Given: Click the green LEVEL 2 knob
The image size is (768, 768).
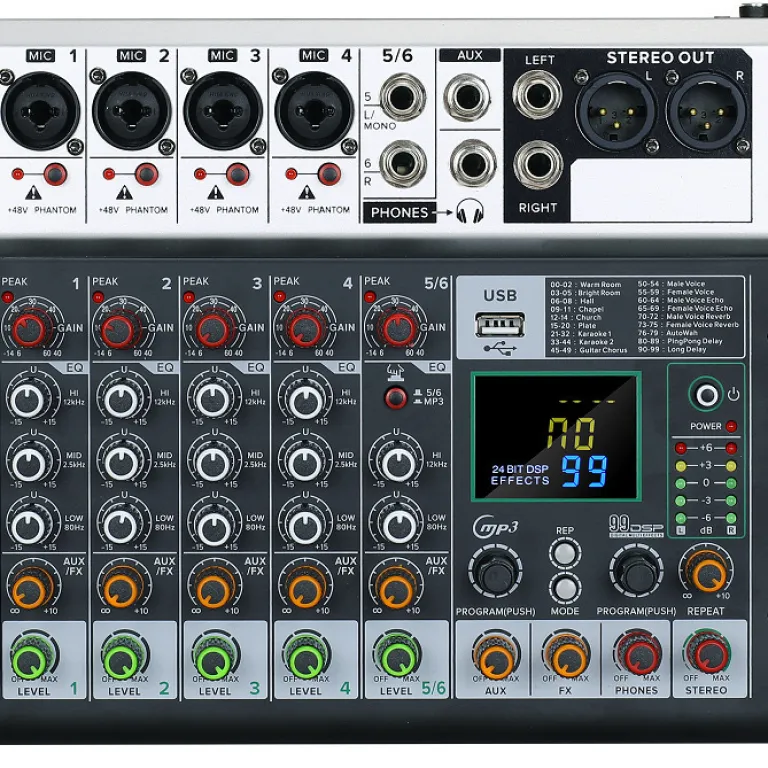Looking at the screenshot, I should pos(122,659).
